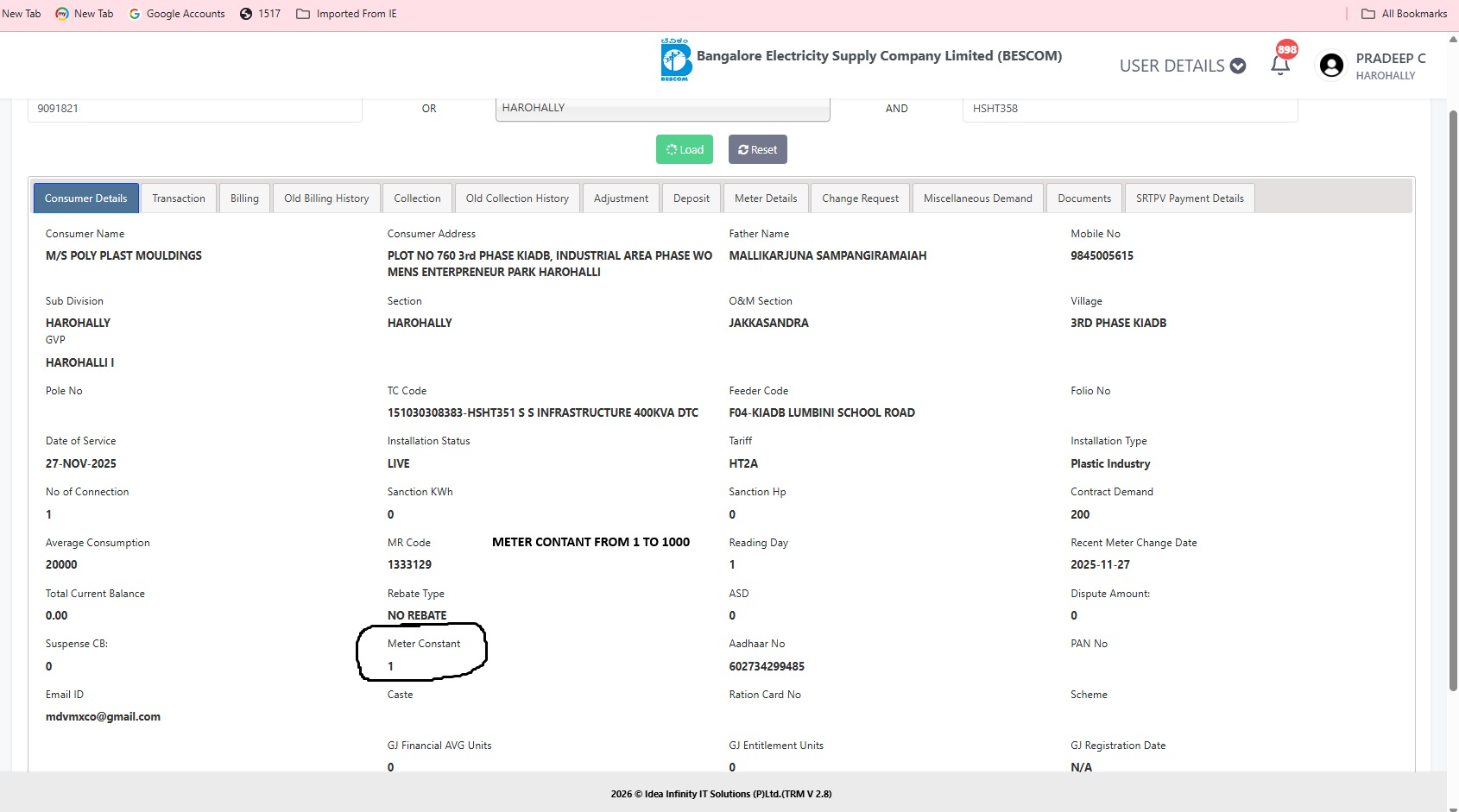Click the Reset button

757,149
